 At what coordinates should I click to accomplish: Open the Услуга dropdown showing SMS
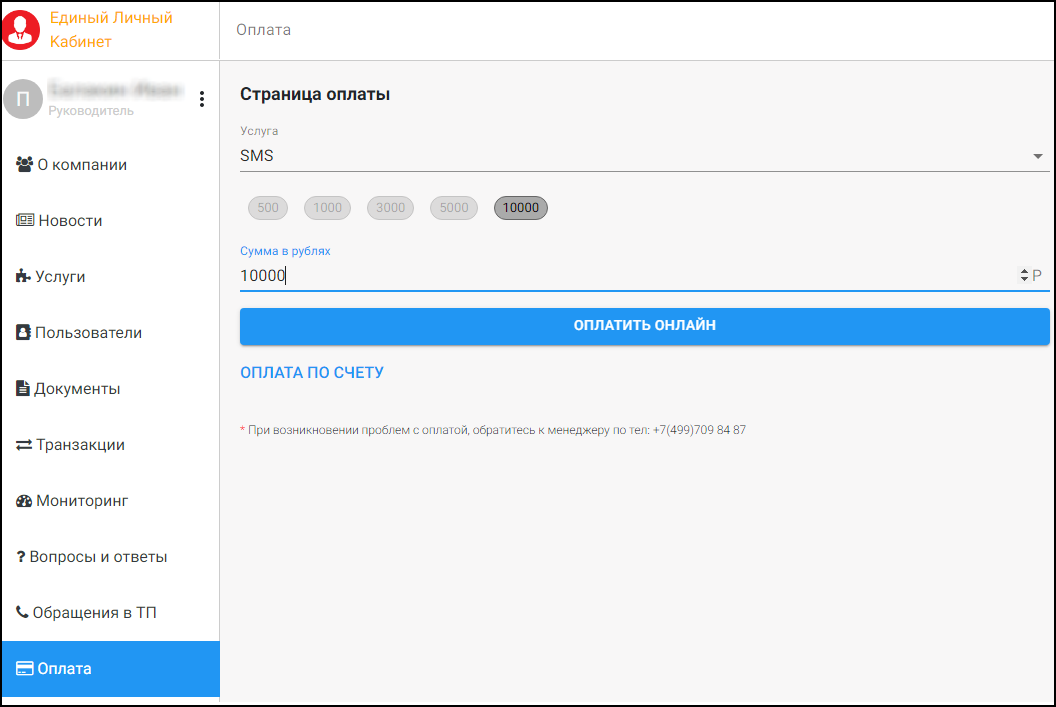(x=1037, y=155)
